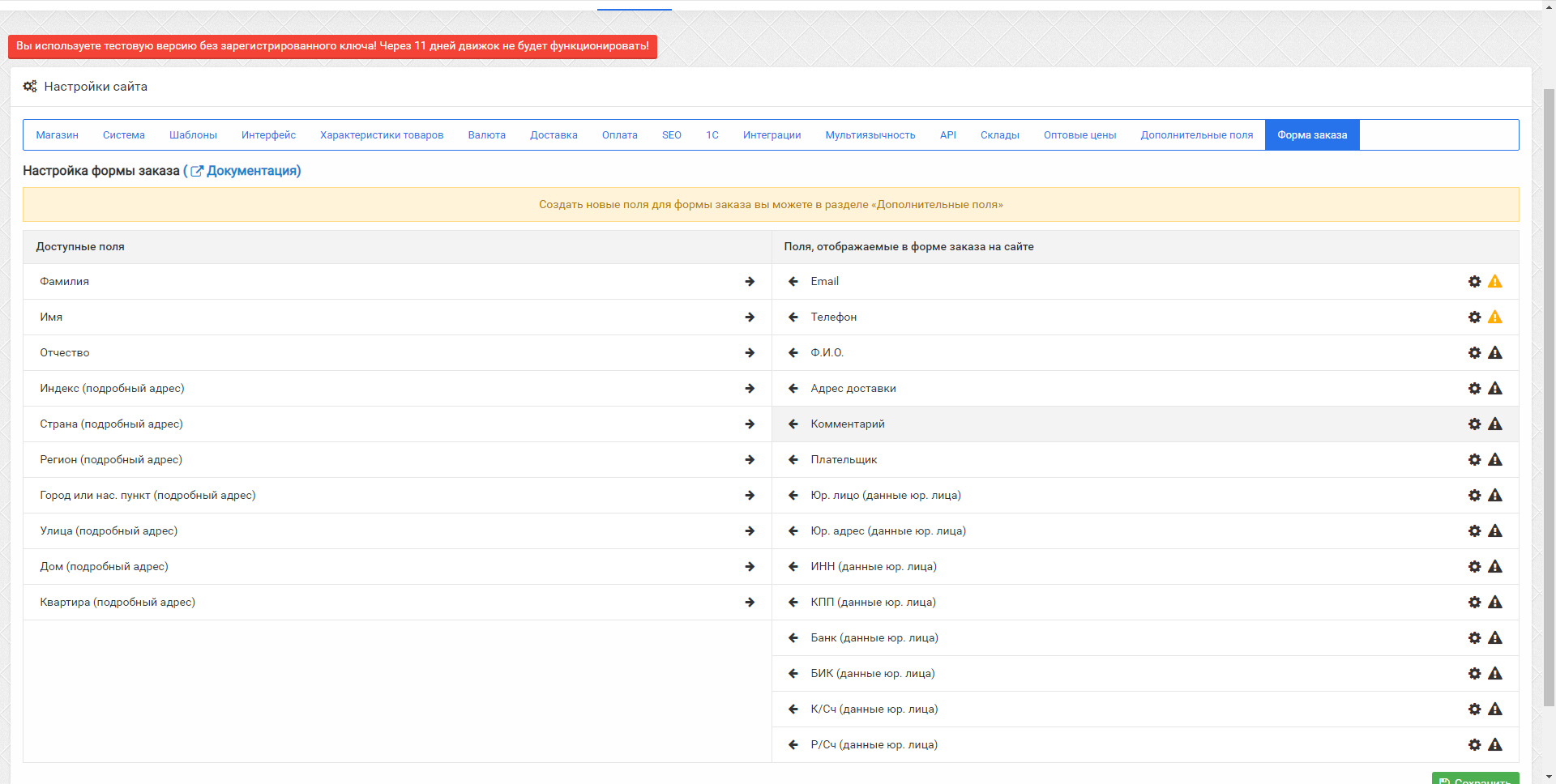This screenshot has height=784, width=1556.
Task: Open the Дополнительные поля tab
Action: [x=1196, y=135]
